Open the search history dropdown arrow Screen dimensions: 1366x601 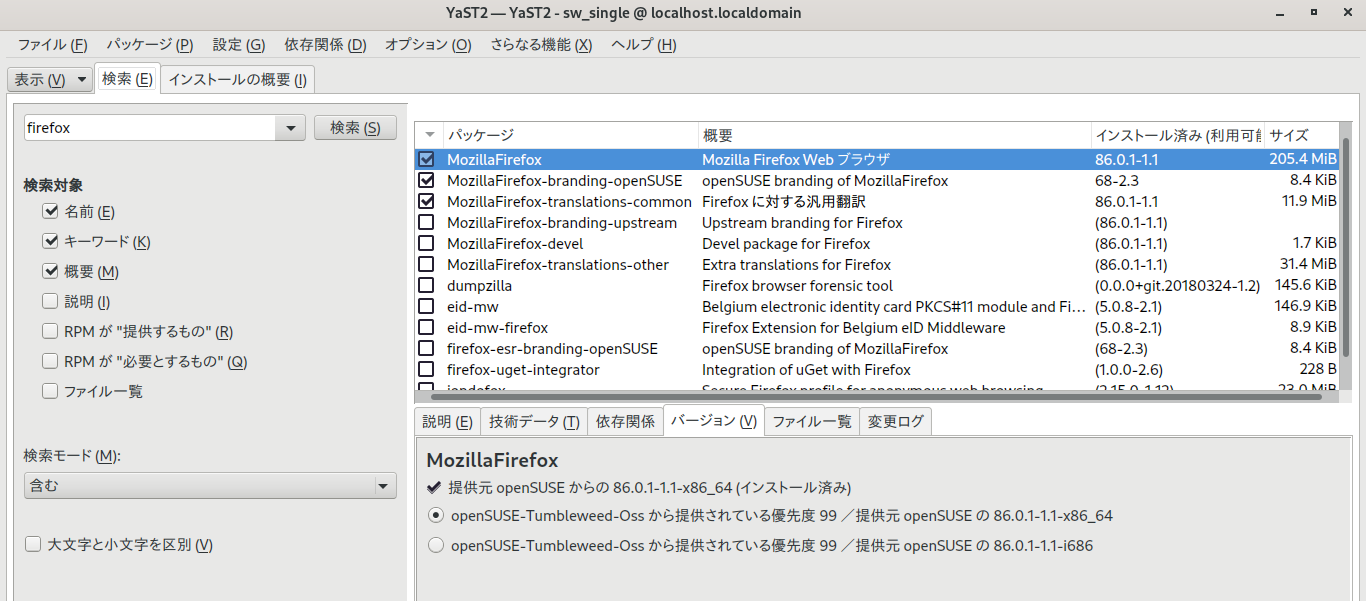pyautogui.click(x=291, y=128)
